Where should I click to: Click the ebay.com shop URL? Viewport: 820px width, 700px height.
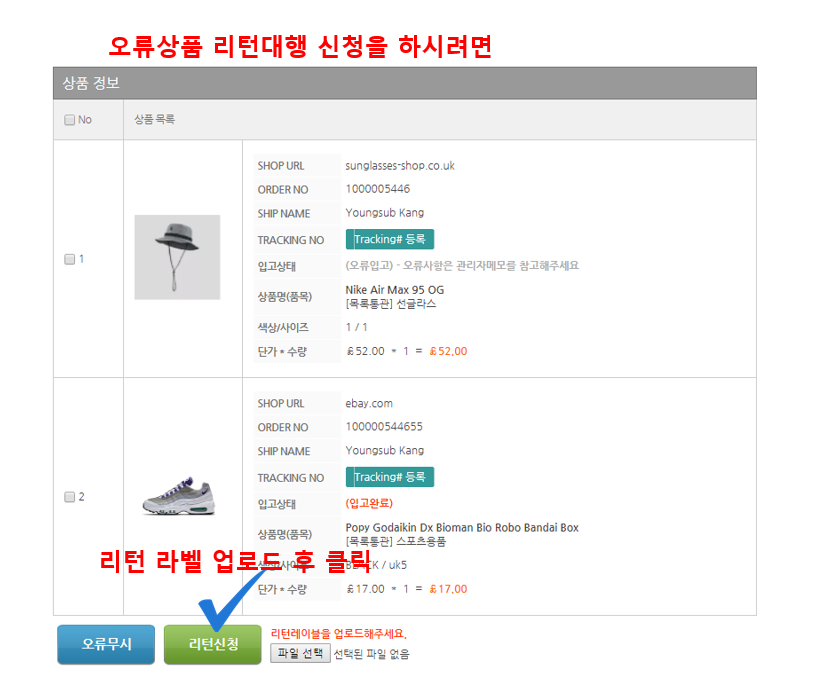[x=369, y=404]
